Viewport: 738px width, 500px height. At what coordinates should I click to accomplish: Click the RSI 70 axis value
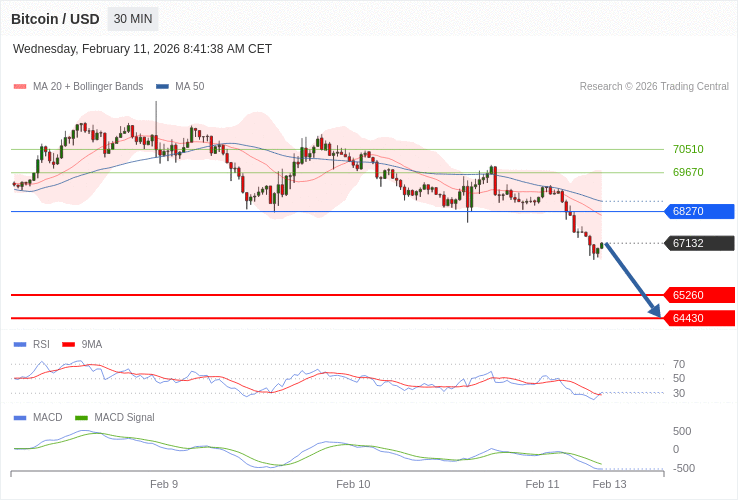(679, 364)
